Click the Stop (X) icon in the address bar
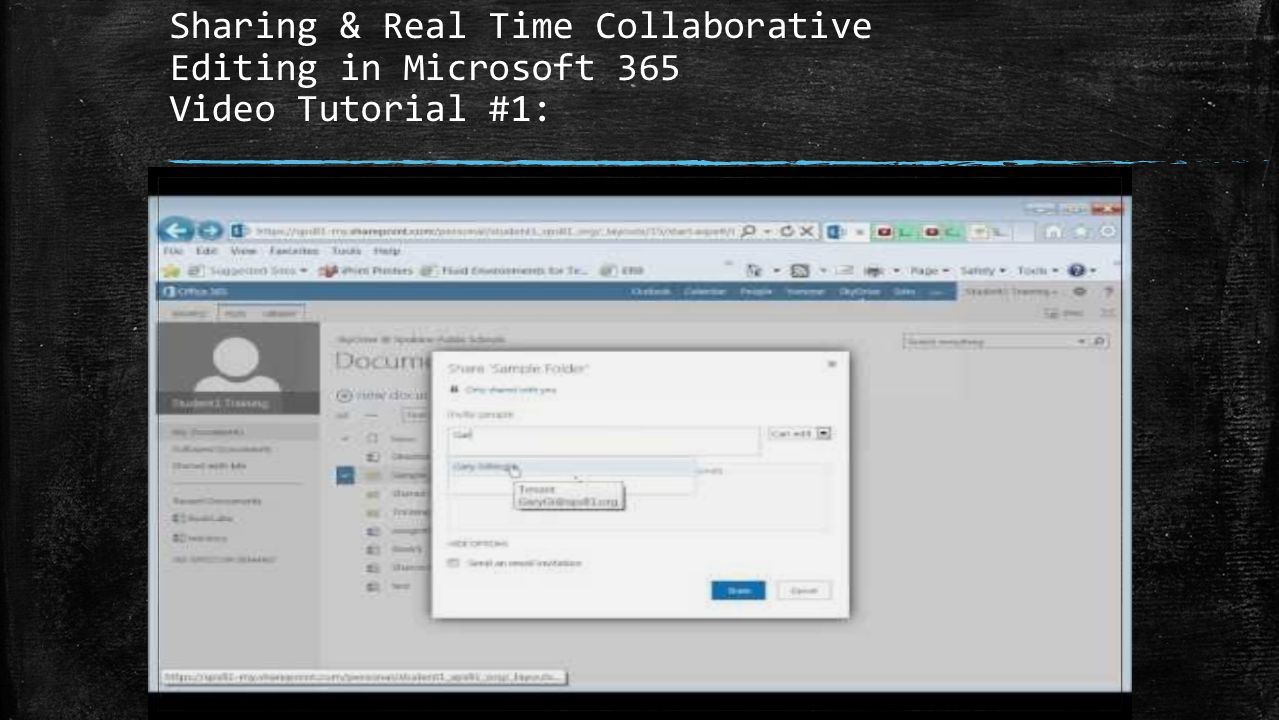This screenshot has width=1279, height=720. (807, 232)
